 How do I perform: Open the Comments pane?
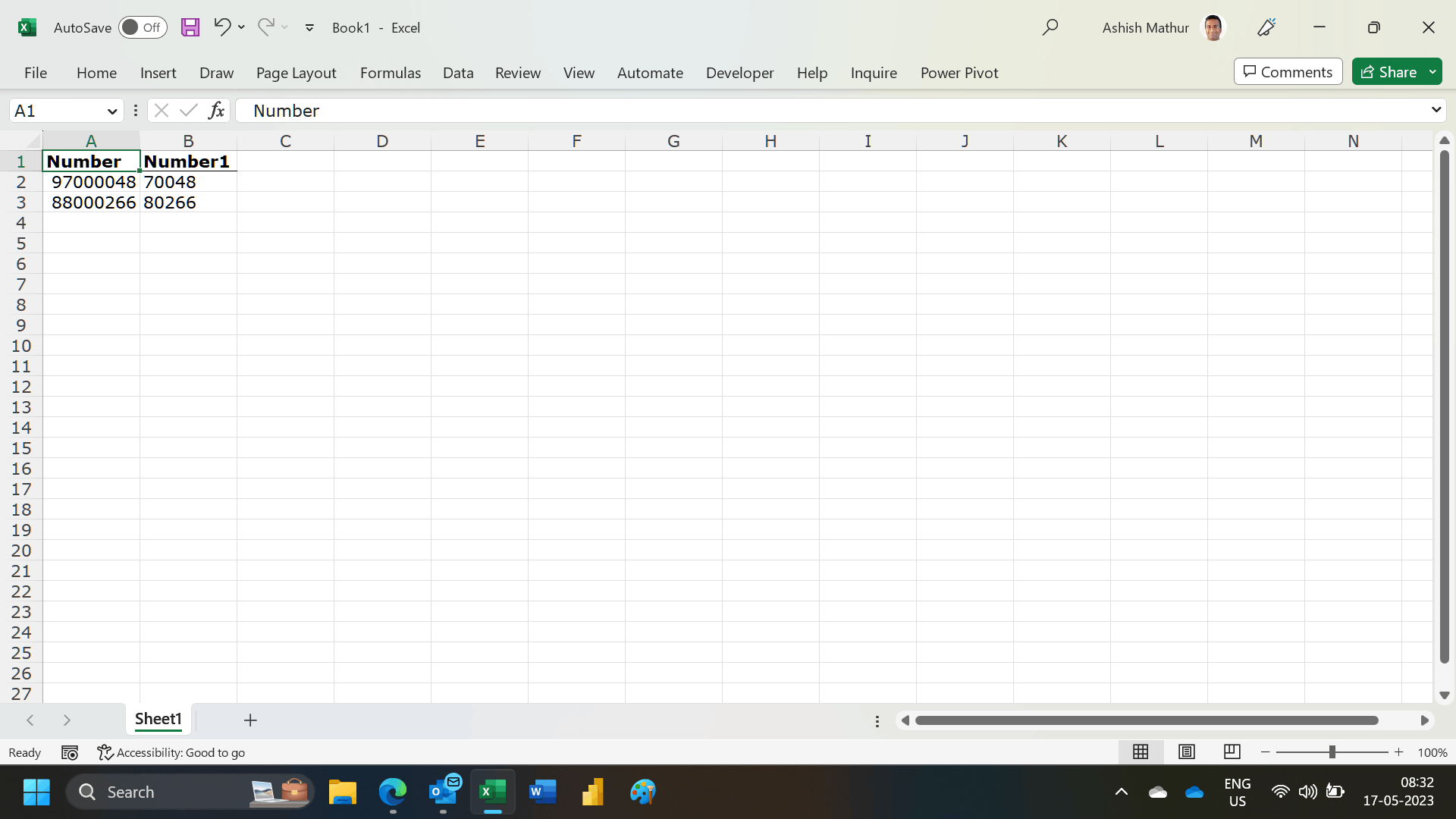click(1287, 71)
